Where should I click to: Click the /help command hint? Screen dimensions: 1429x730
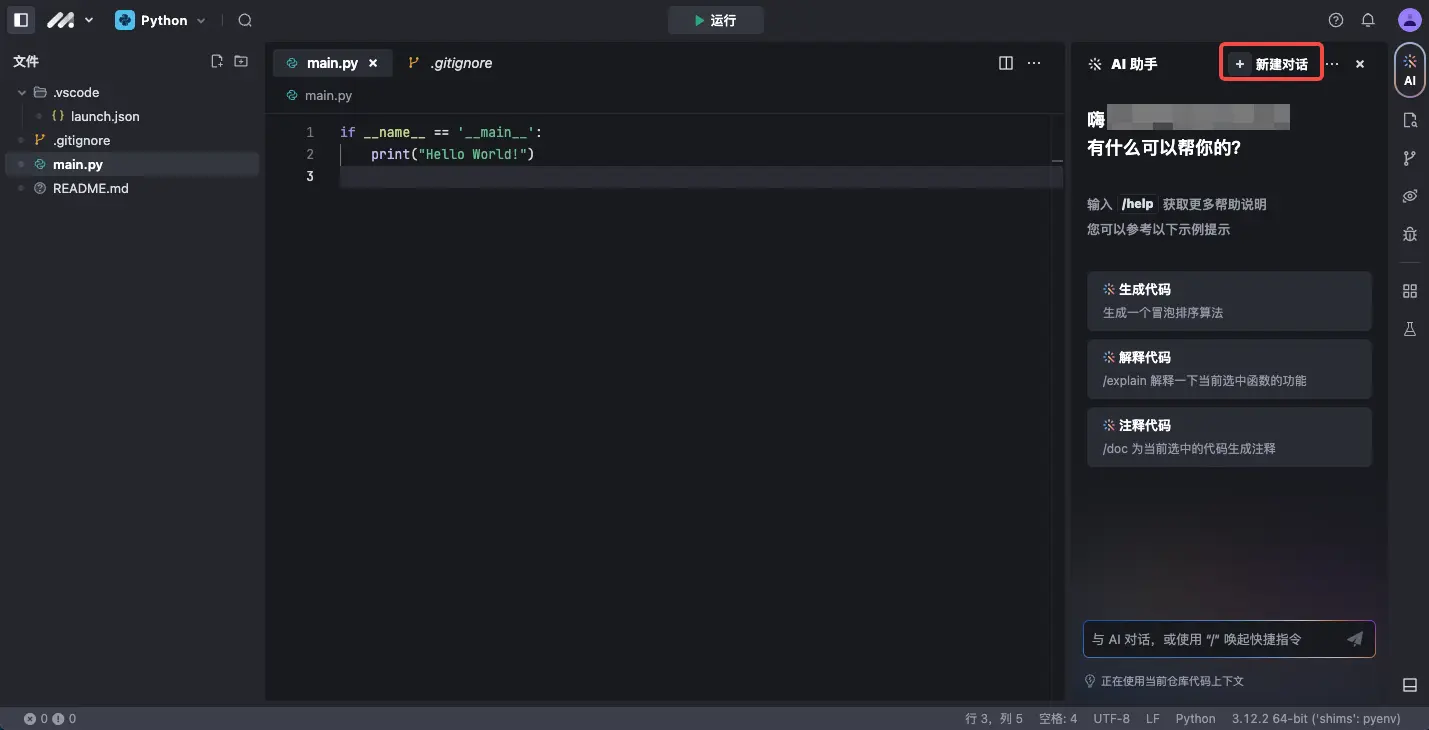coord(1137,204)
